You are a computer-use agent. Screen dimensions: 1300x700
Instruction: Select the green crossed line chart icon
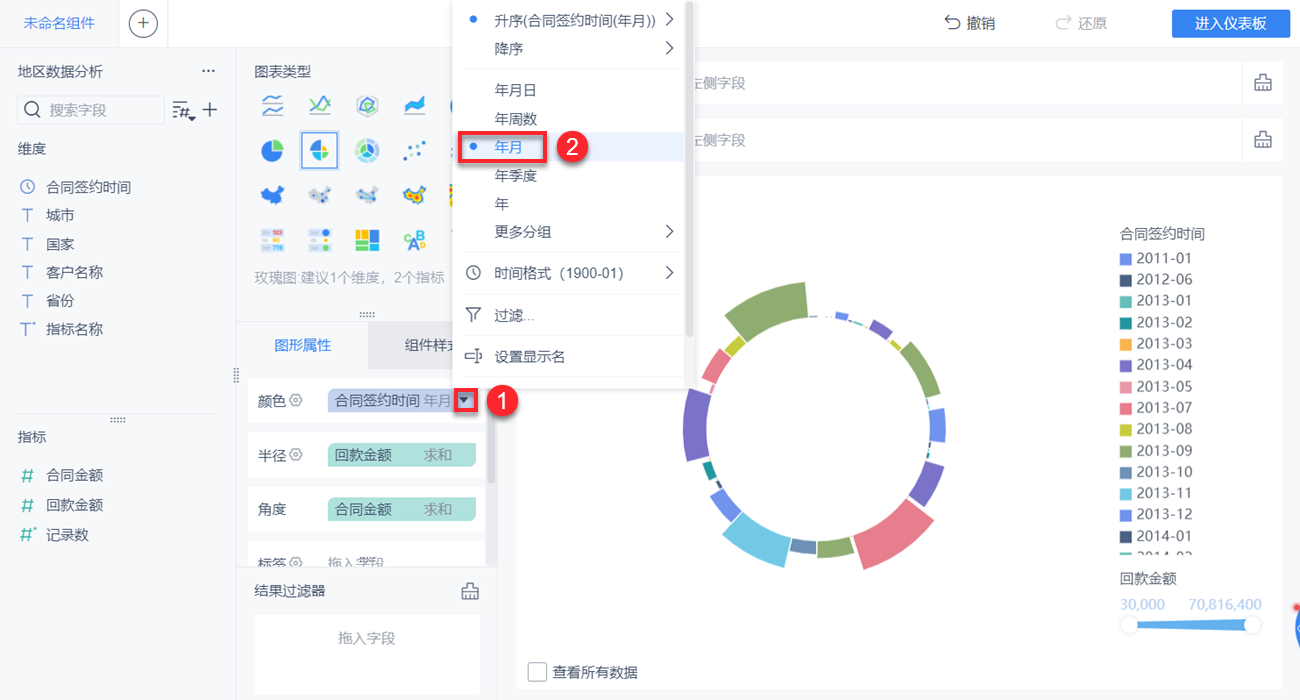[x=320, y=105]
